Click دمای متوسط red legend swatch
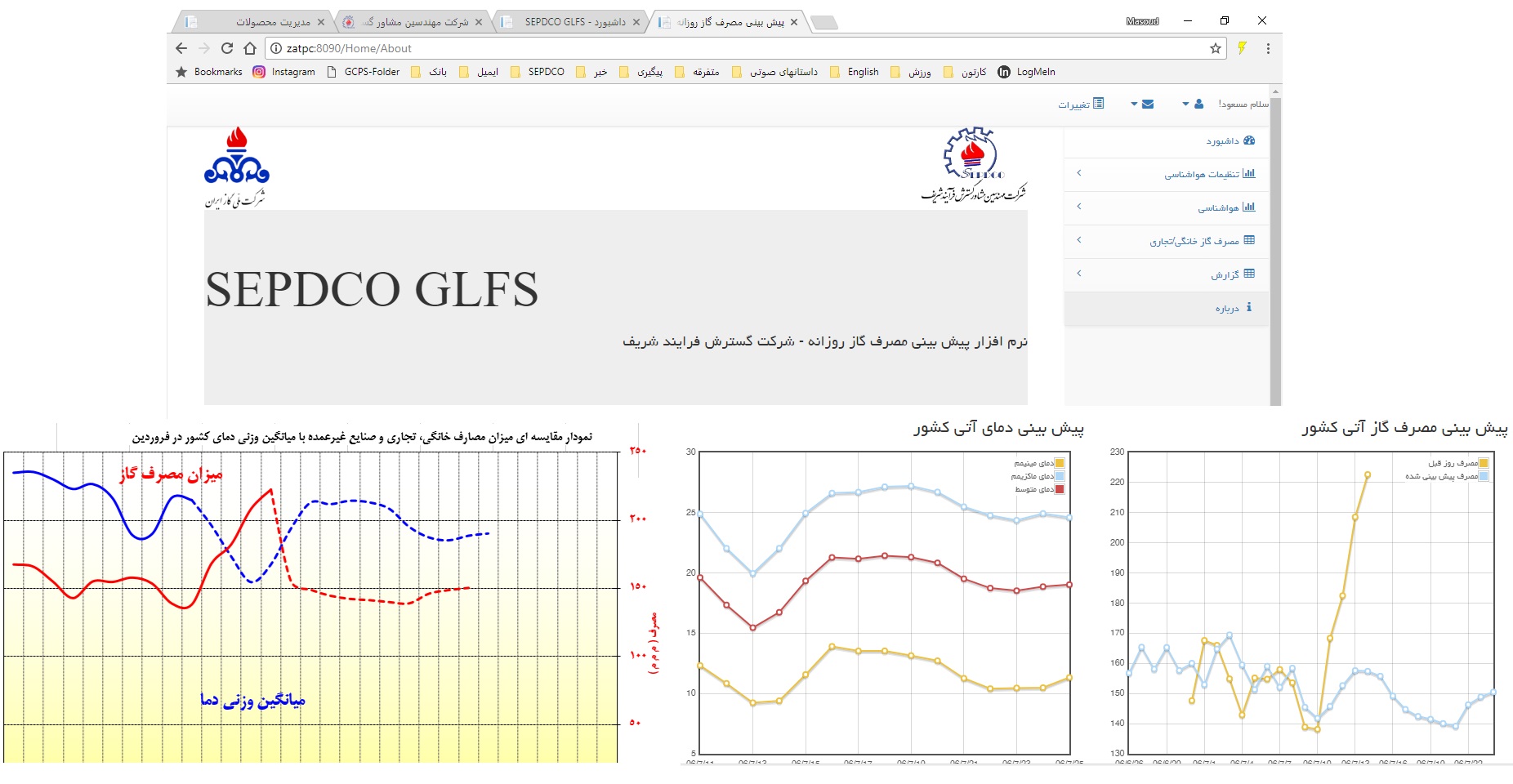This screenshot has height=784, width=1513. point(1060,490)
